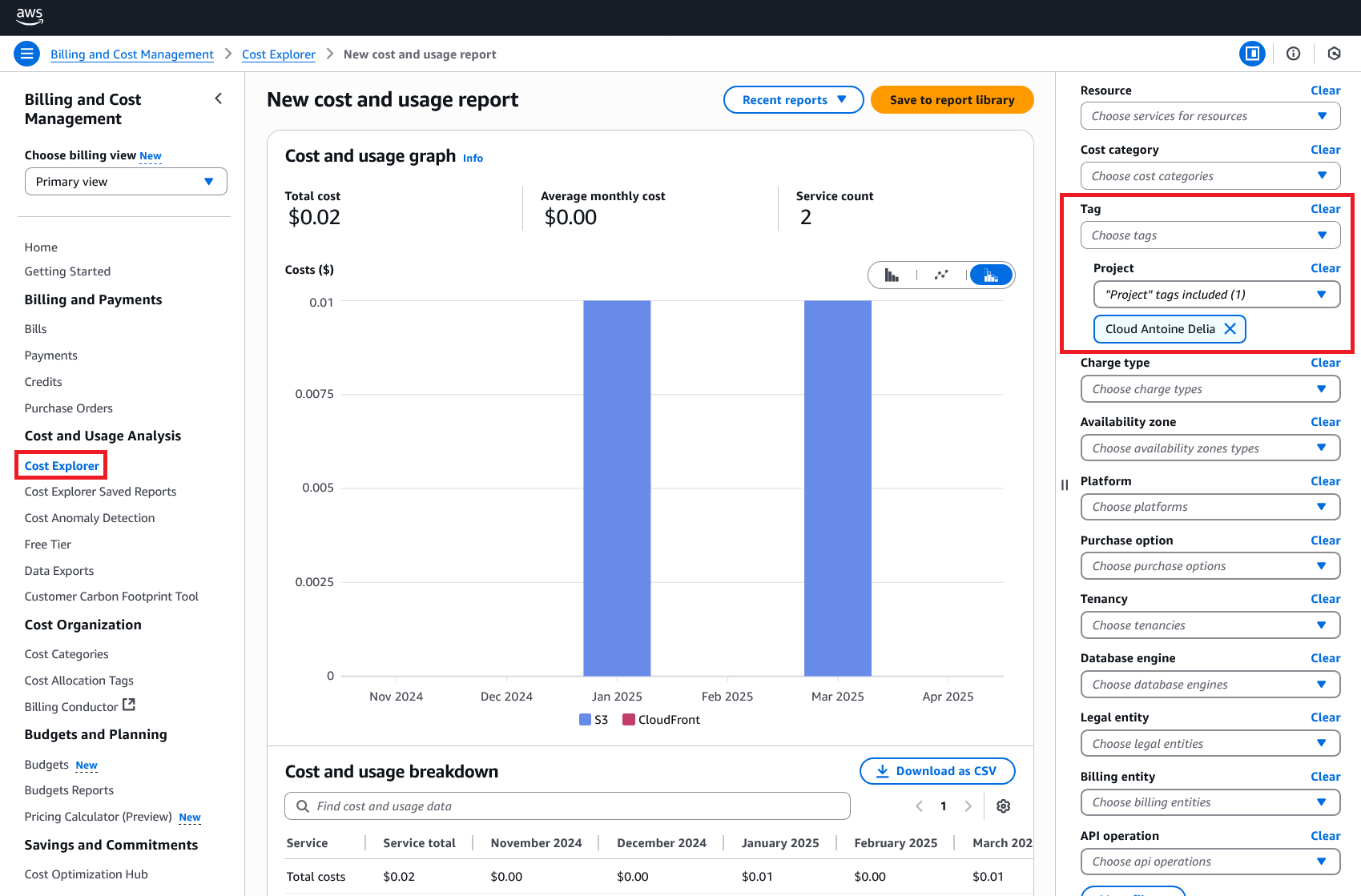Switch to stacked bar chart view
This screenshot has width=1361, height=896.
991,275
